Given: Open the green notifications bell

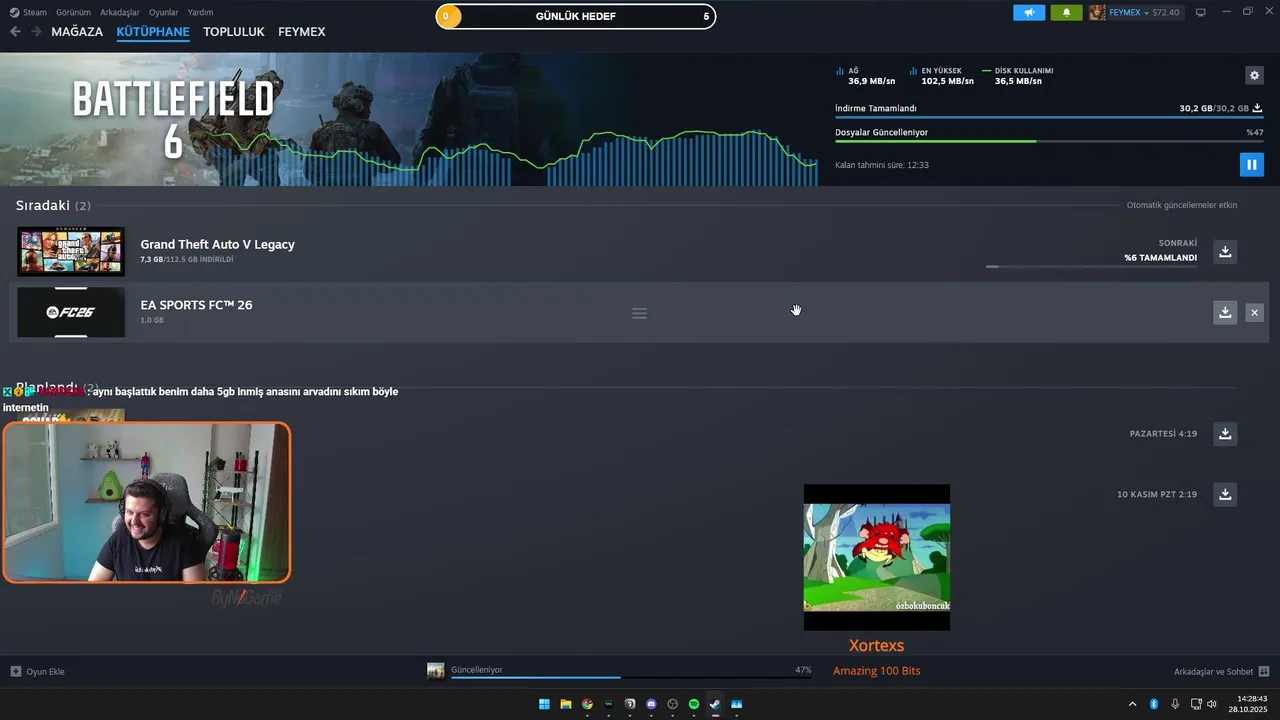Looking at the screenshot, I should click(x=1066, y=12).
